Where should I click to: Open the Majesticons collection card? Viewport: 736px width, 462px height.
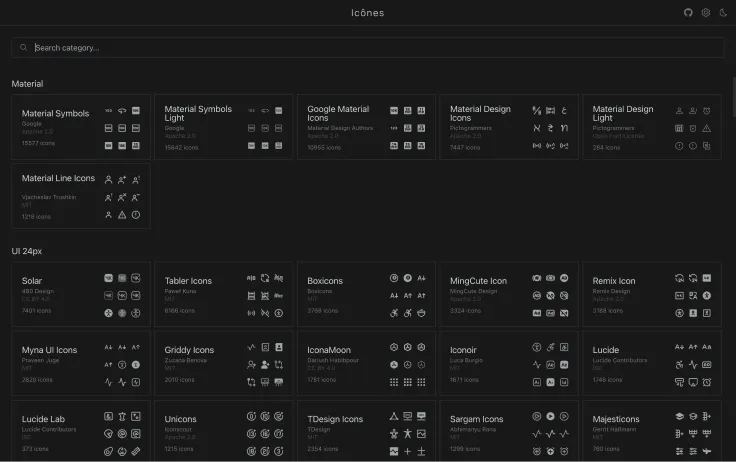652,431
